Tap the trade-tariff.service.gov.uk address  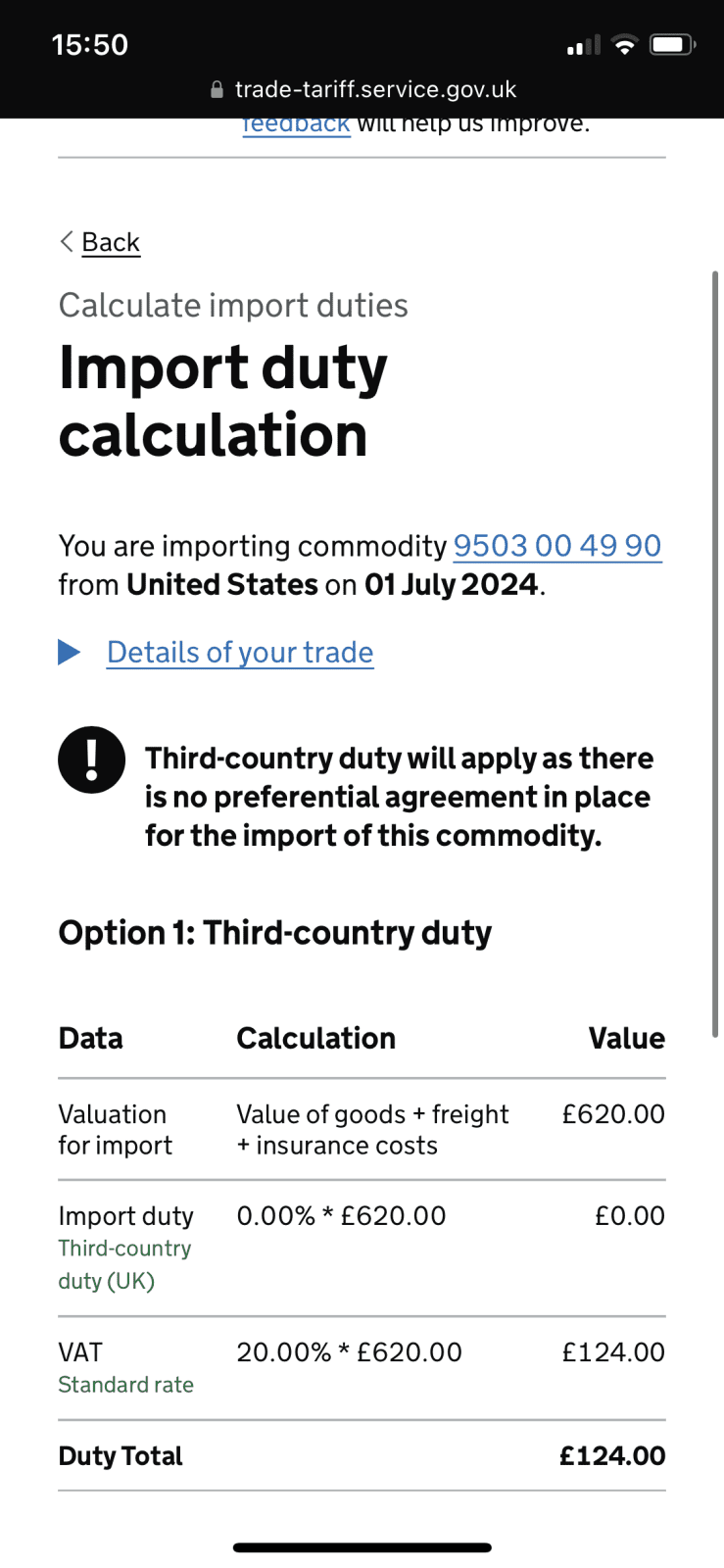click(375, 90)
